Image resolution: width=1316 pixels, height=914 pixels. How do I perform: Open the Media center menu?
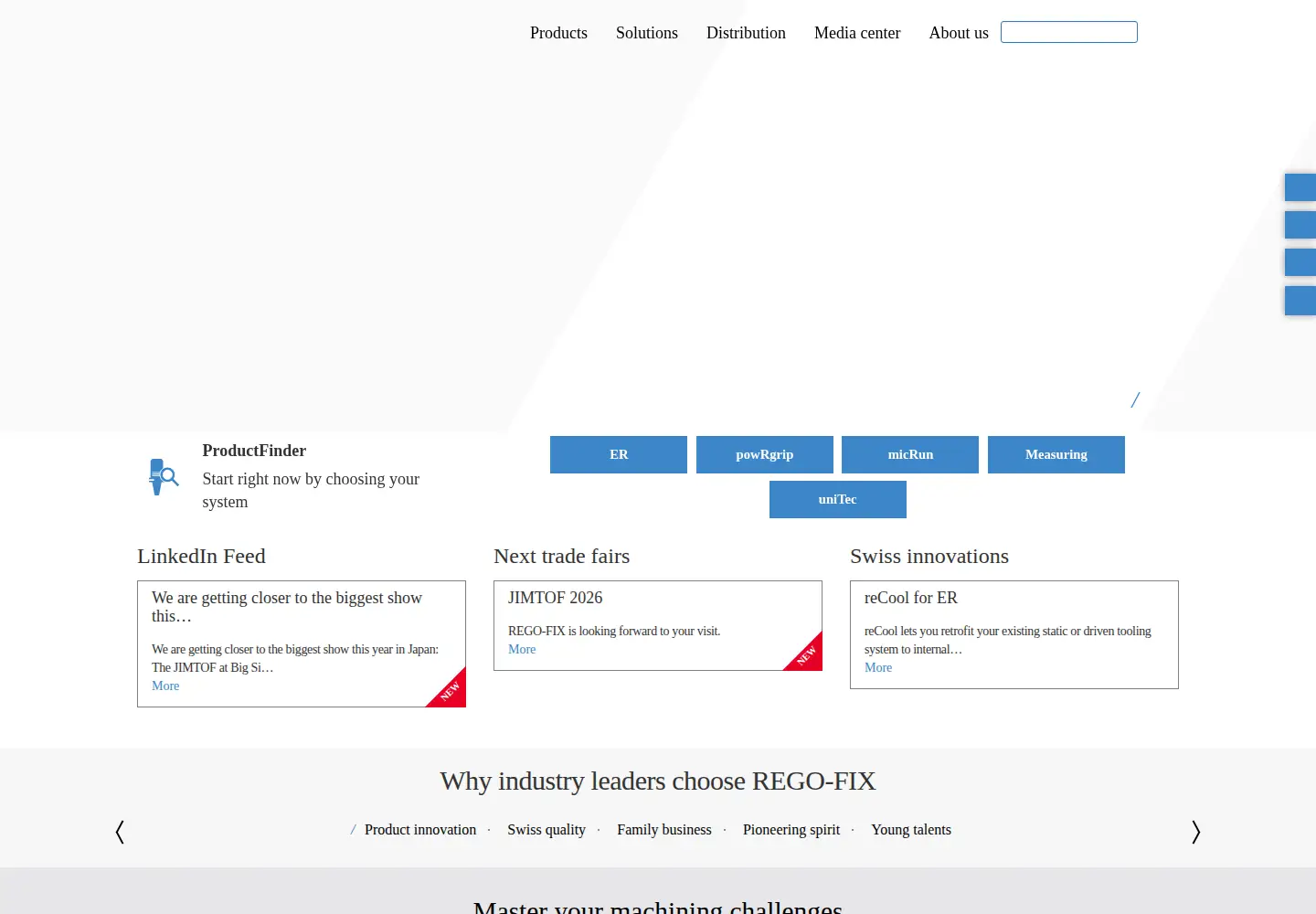pos(857,33)
